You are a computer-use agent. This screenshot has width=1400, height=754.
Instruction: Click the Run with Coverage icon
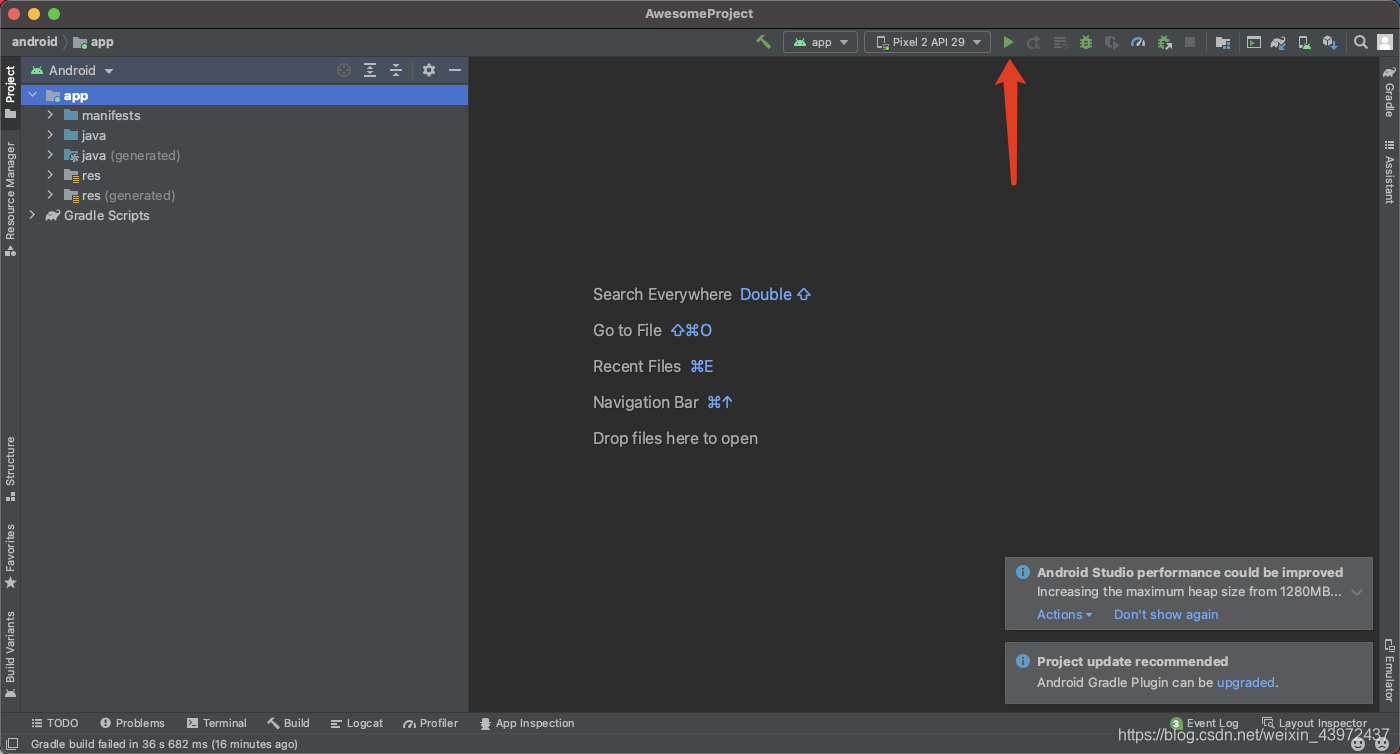coord(1112,42)
